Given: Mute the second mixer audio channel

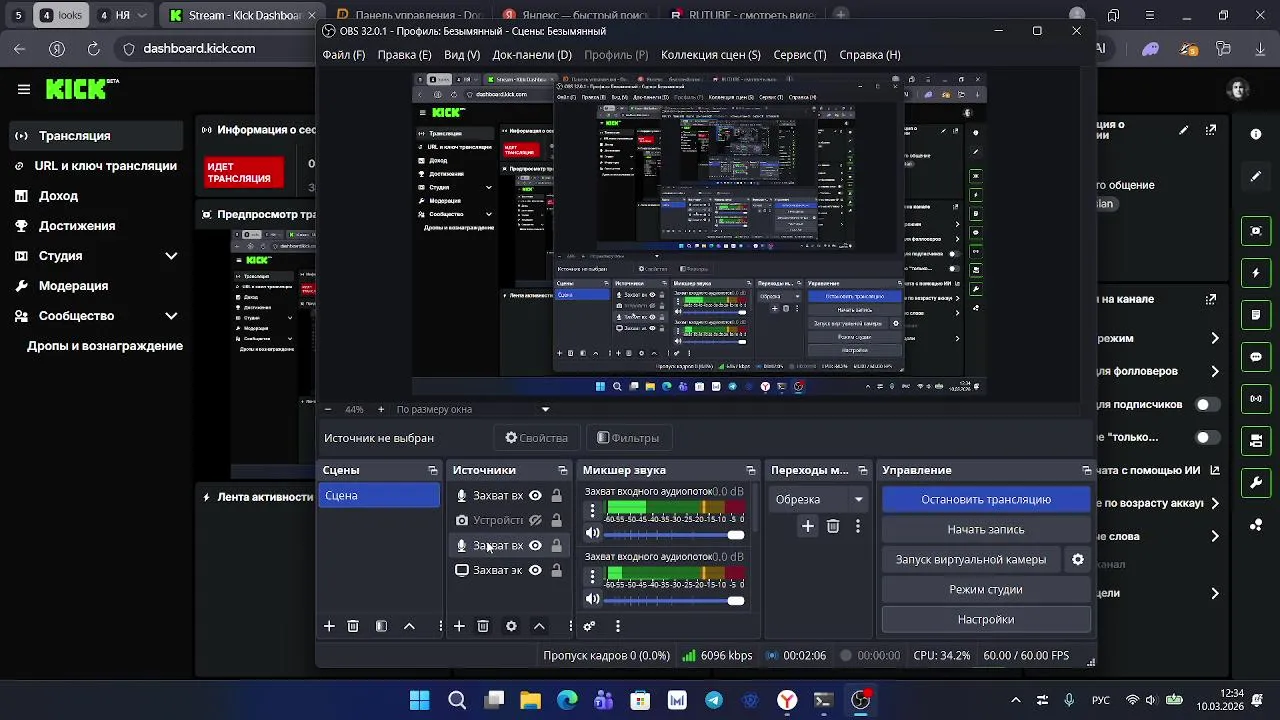Looking at the screenshot, I should [593, 599].
